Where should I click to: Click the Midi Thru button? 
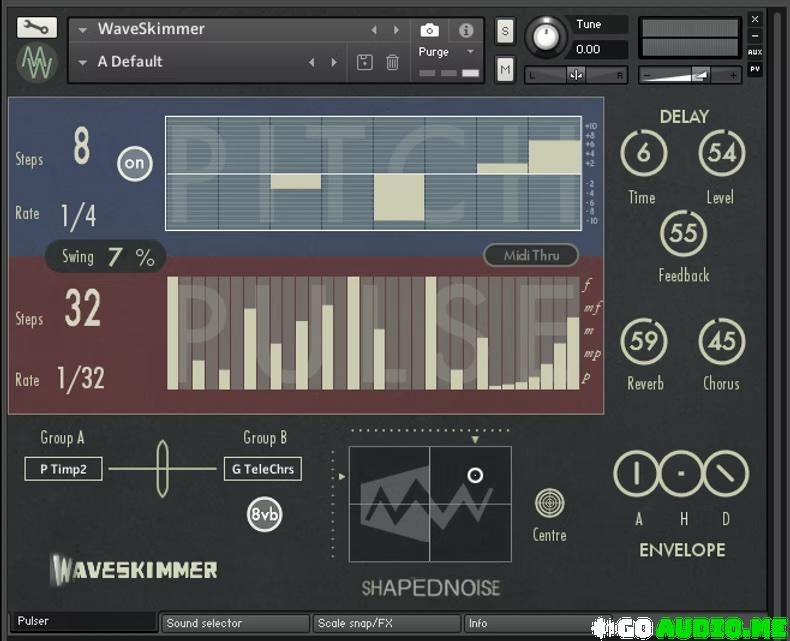[x=531, y=255]
